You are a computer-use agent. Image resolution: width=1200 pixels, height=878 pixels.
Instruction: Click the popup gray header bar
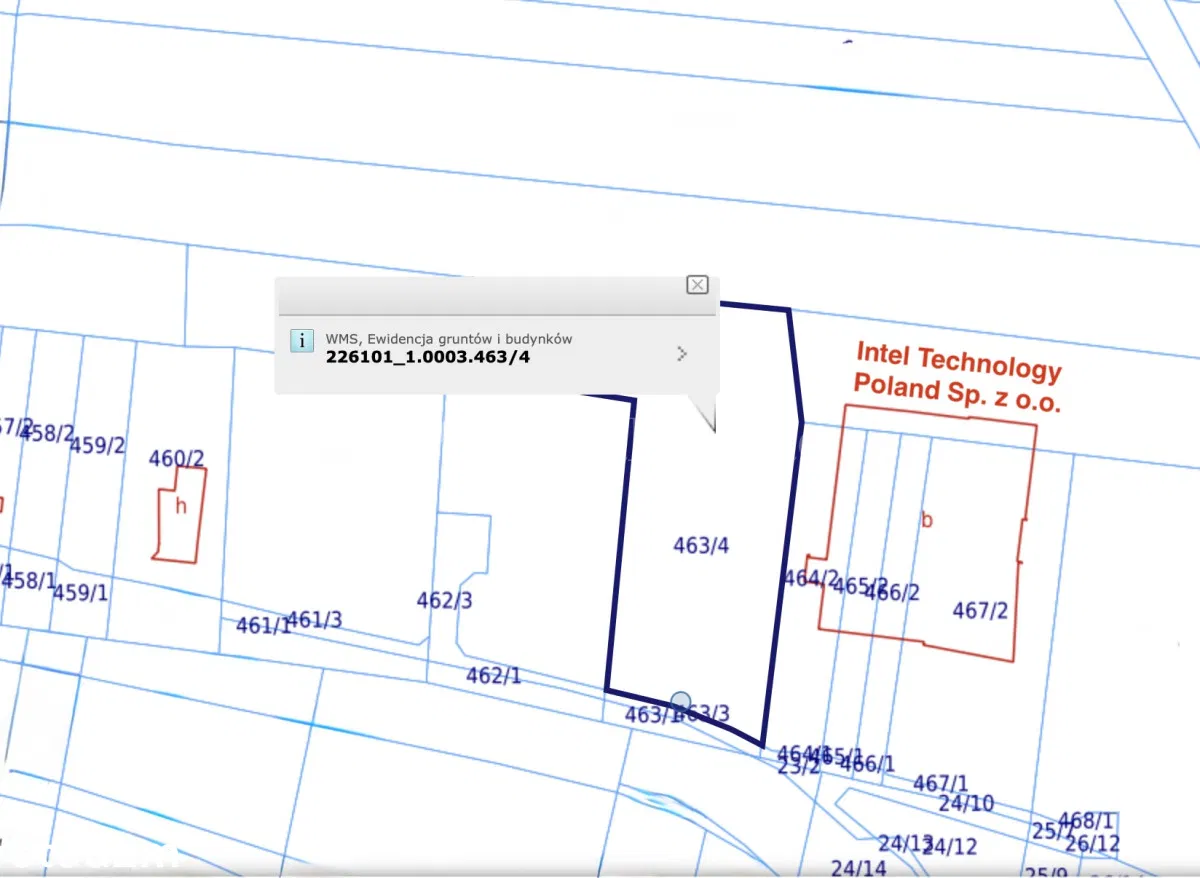coord(480,296)
